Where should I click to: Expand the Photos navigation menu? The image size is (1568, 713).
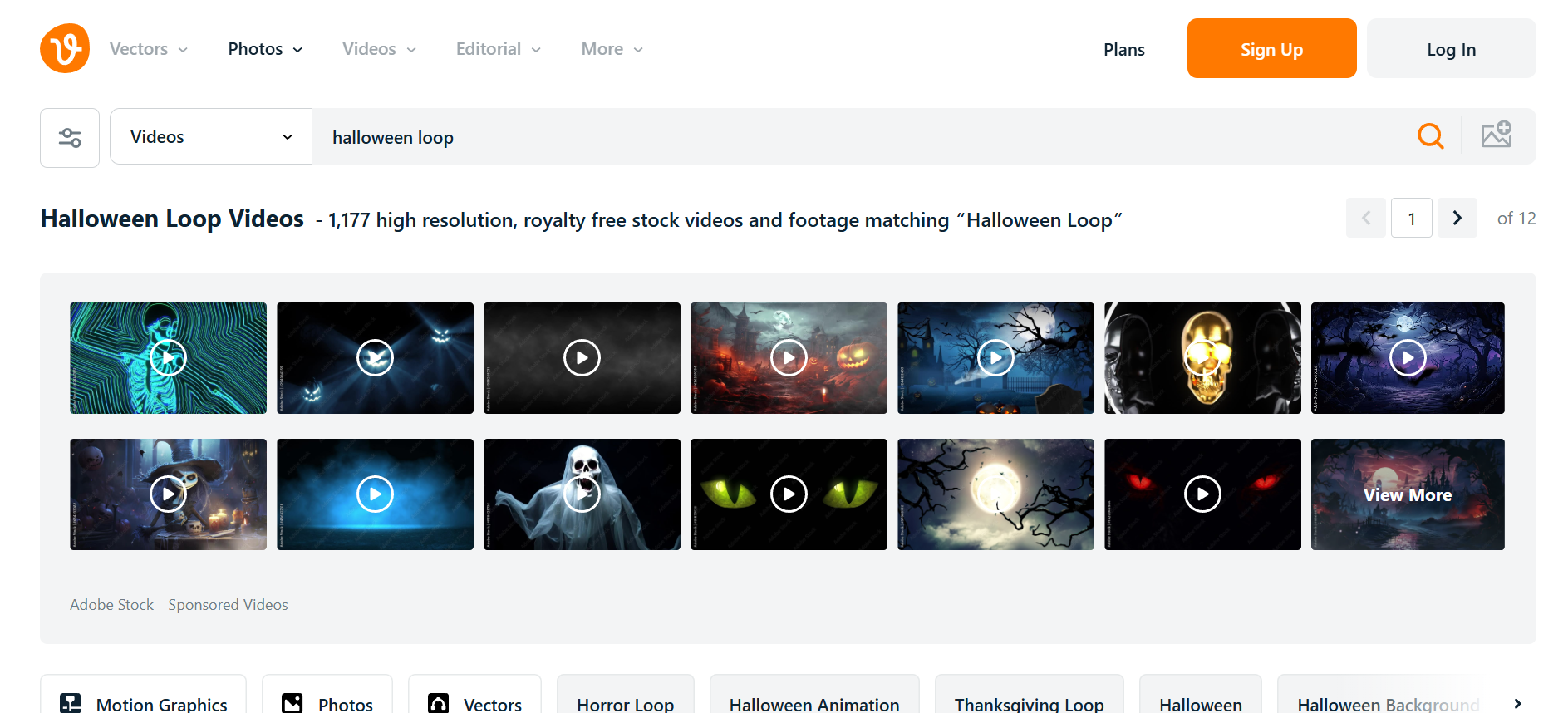coord(265,49)
